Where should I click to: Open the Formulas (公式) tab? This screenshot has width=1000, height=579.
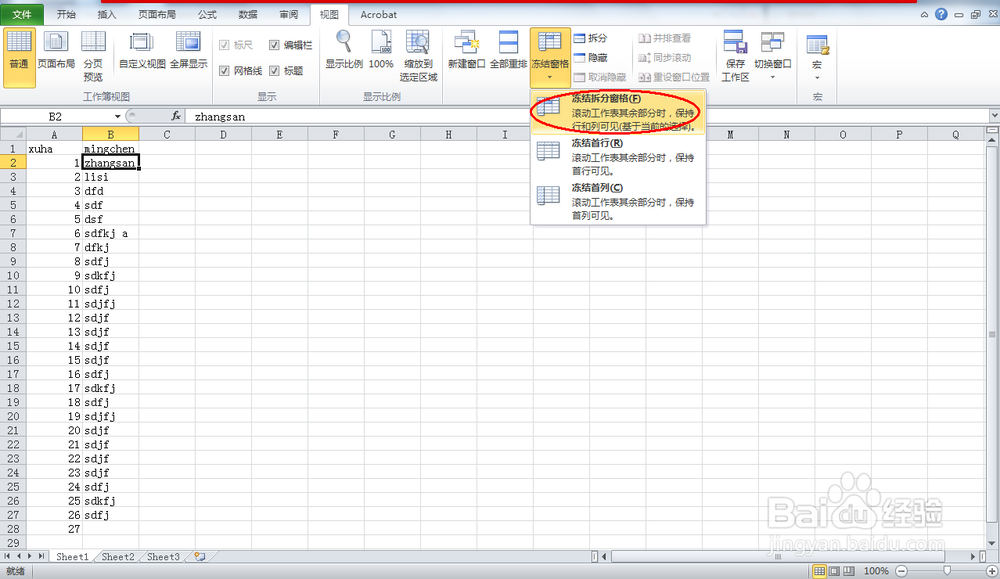pos(207,14)
